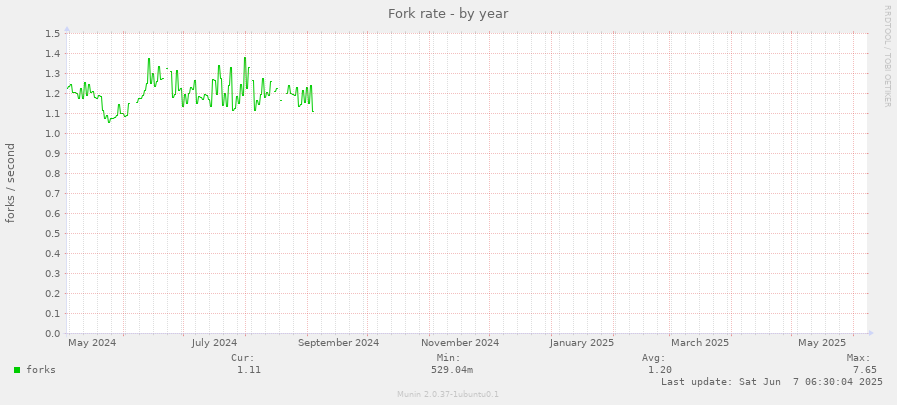Viewport: 897px width, 405px height.
Task: Click the "July 2024" x-axis label
Action: coord(214,343)
